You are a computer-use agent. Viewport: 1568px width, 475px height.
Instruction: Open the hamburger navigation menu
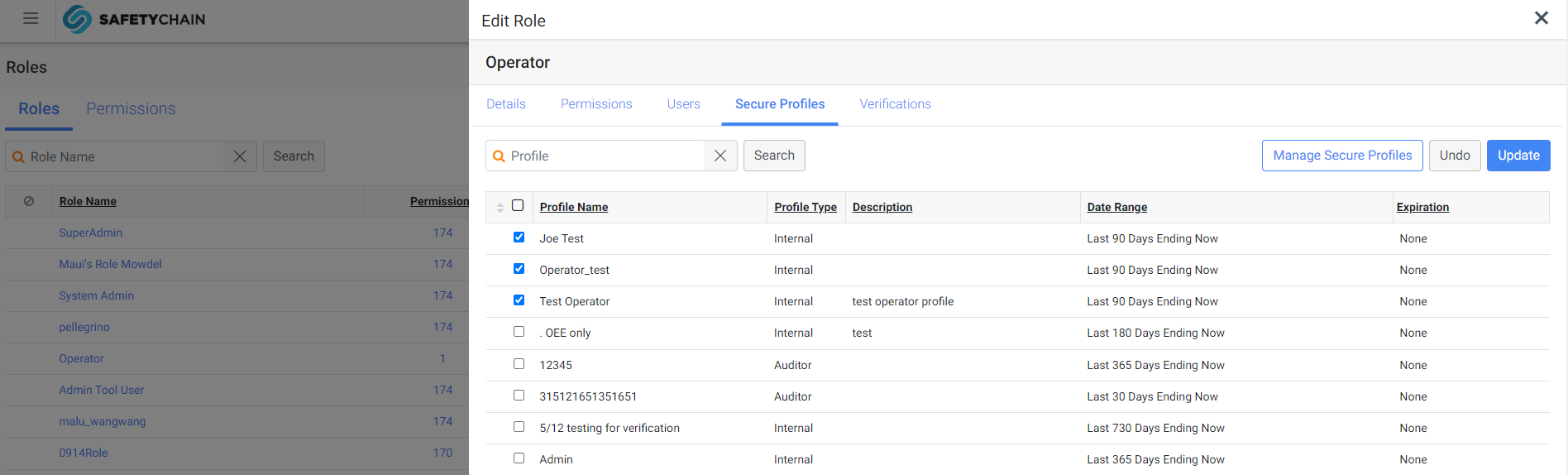pos(31,18)
